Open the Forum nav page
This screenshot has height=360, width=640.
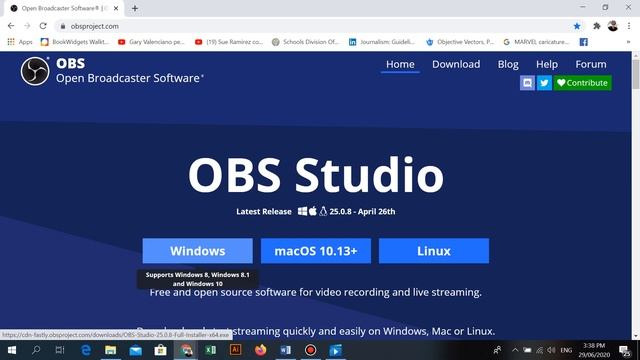pyautogui.click(x=591, y=64)
